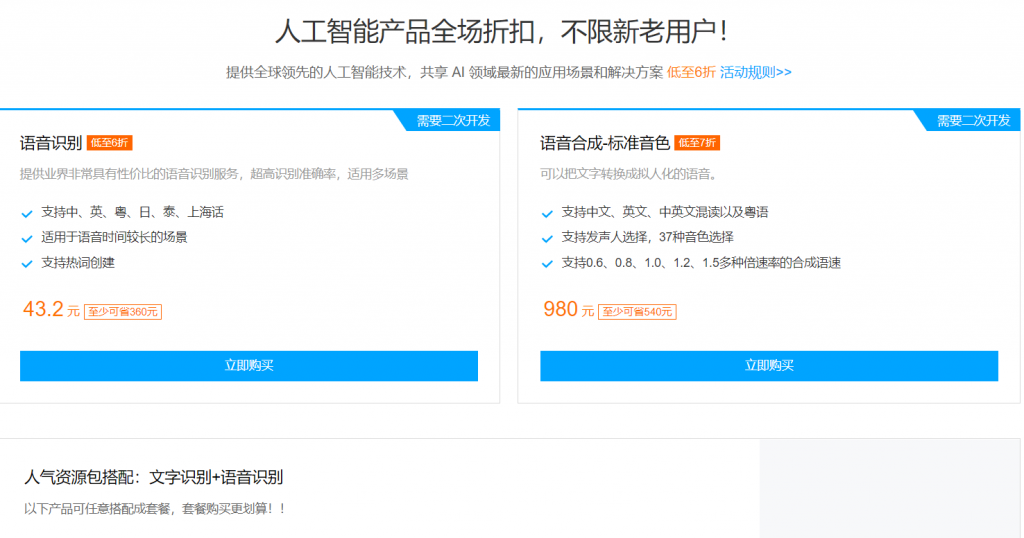Click heading 人气资源包搭配：文字识别+语音识别

click(x=153, y=477)
